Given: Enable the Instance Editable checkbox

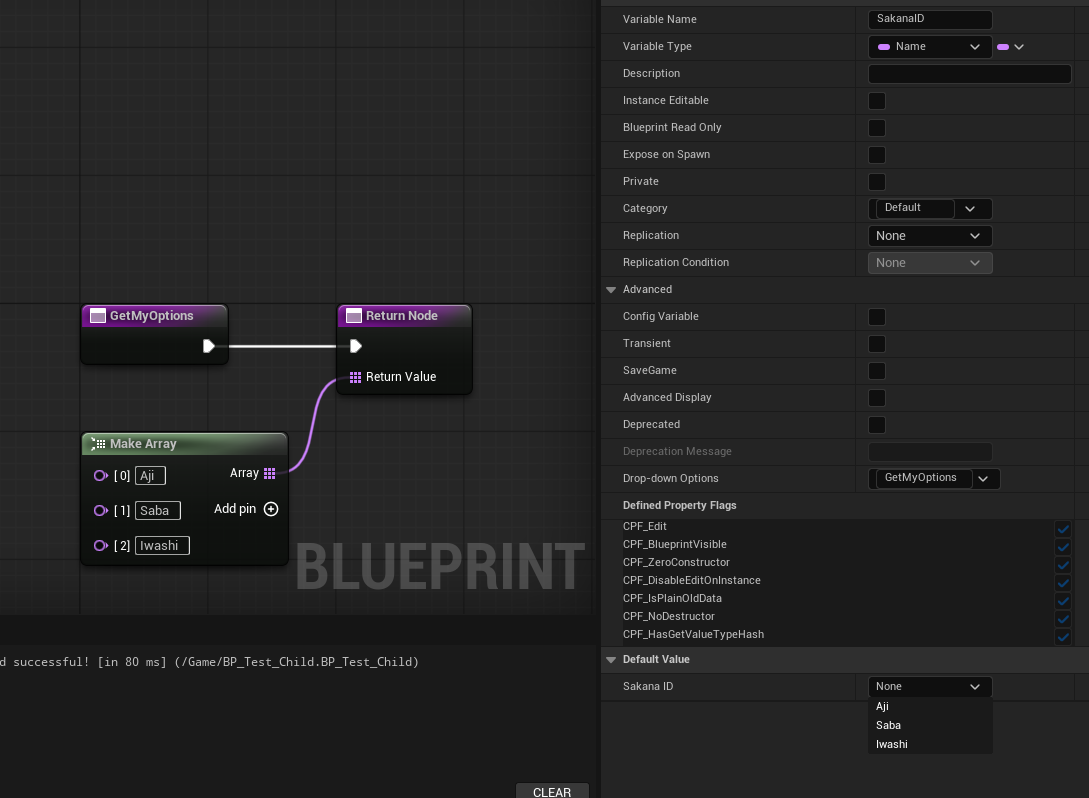Looking at the screenshot, I should coord(877,101).
